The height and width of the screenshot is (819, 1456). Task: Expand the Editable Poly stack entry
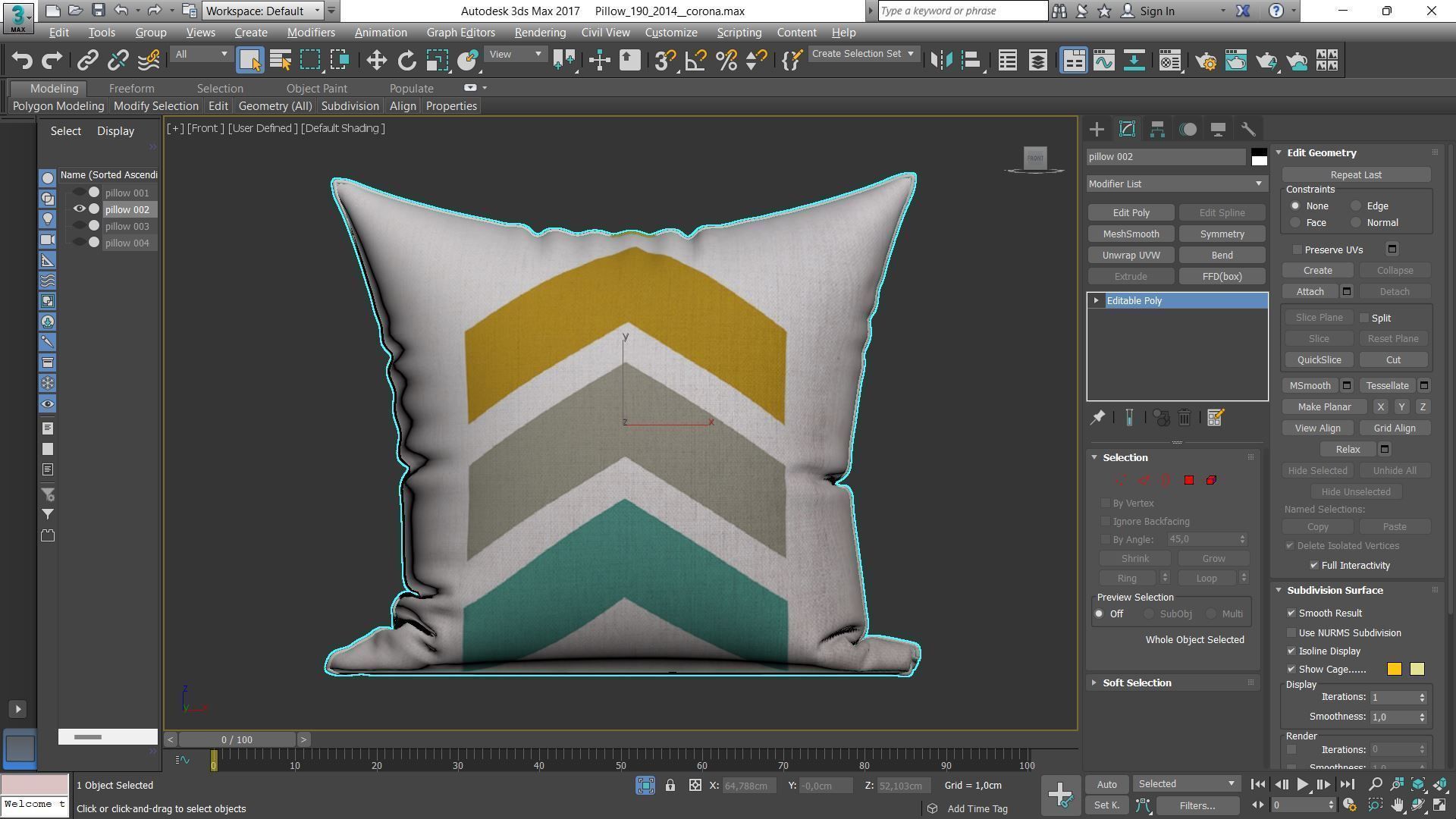(x=1097, y=301)
